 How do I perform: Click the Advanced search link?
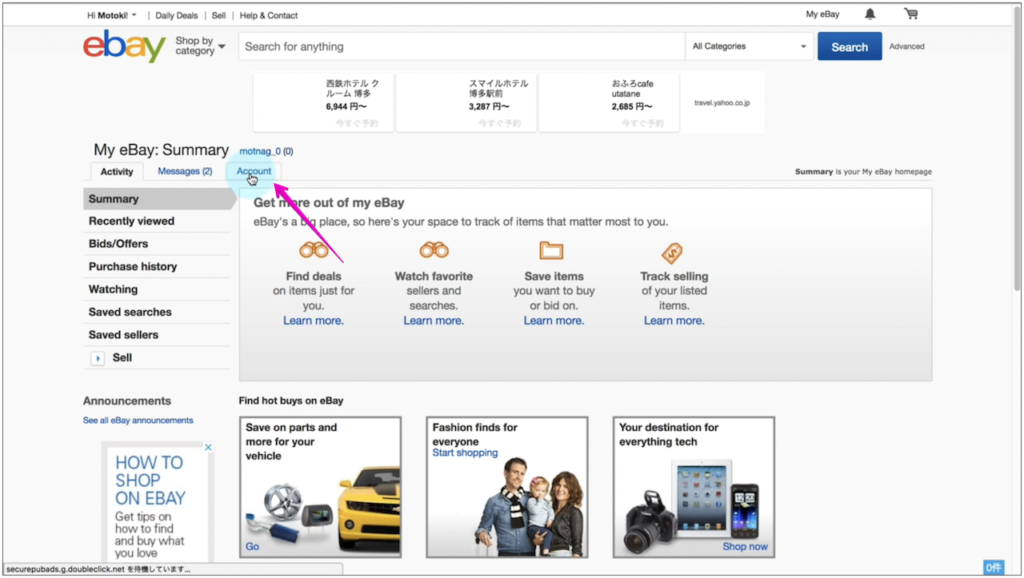(906, 46)
